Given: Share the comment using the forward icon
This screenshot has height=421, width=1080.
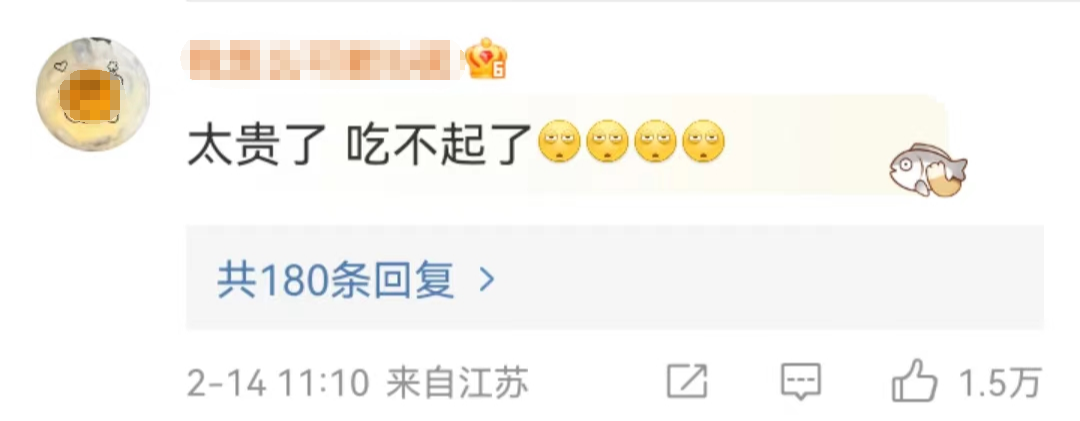Looking at the screenshot, I should pos(687,381).
